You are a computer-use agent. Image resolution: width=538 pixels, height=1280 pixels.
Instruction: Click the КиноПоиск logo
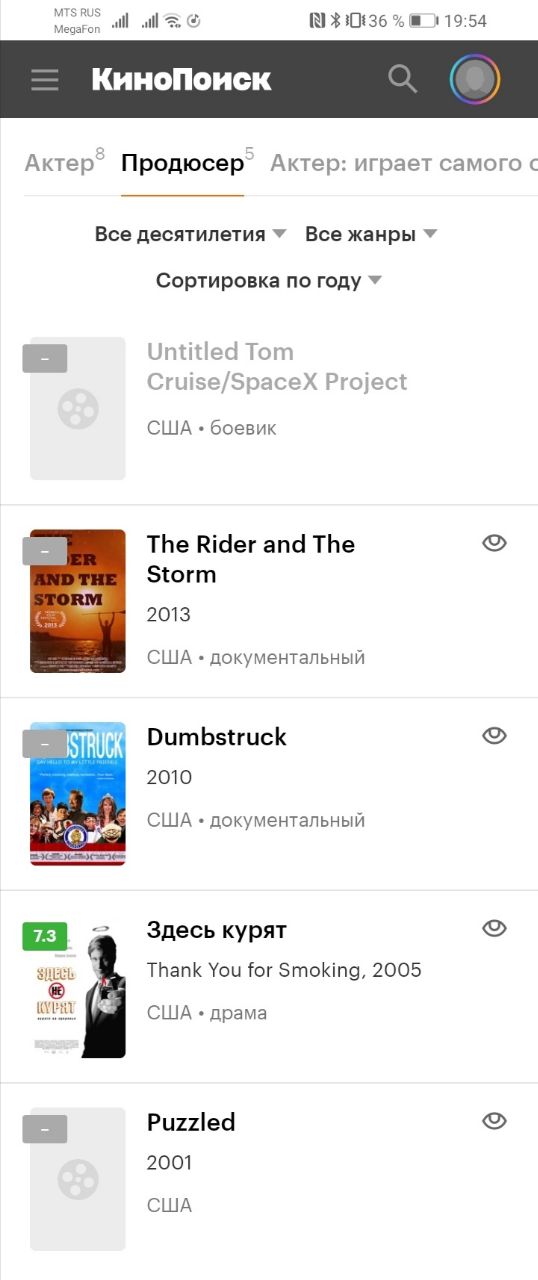pyautogui.click(x=181, y=79)
